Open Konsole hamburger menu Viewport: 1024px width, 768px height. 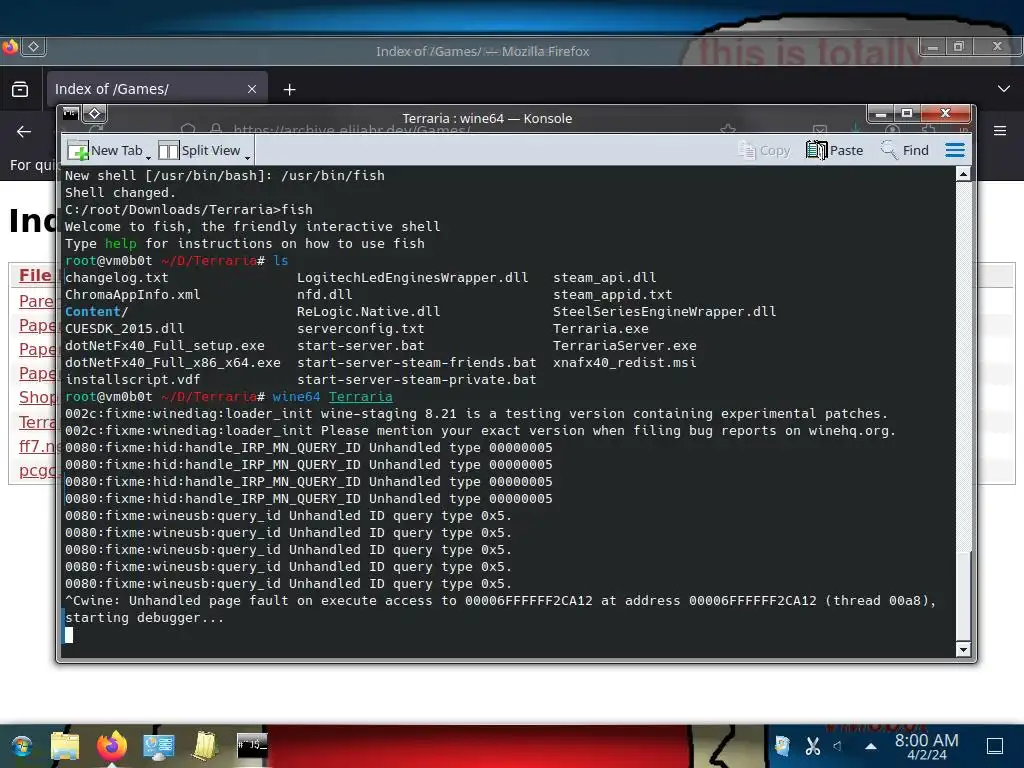pos(955,150)
